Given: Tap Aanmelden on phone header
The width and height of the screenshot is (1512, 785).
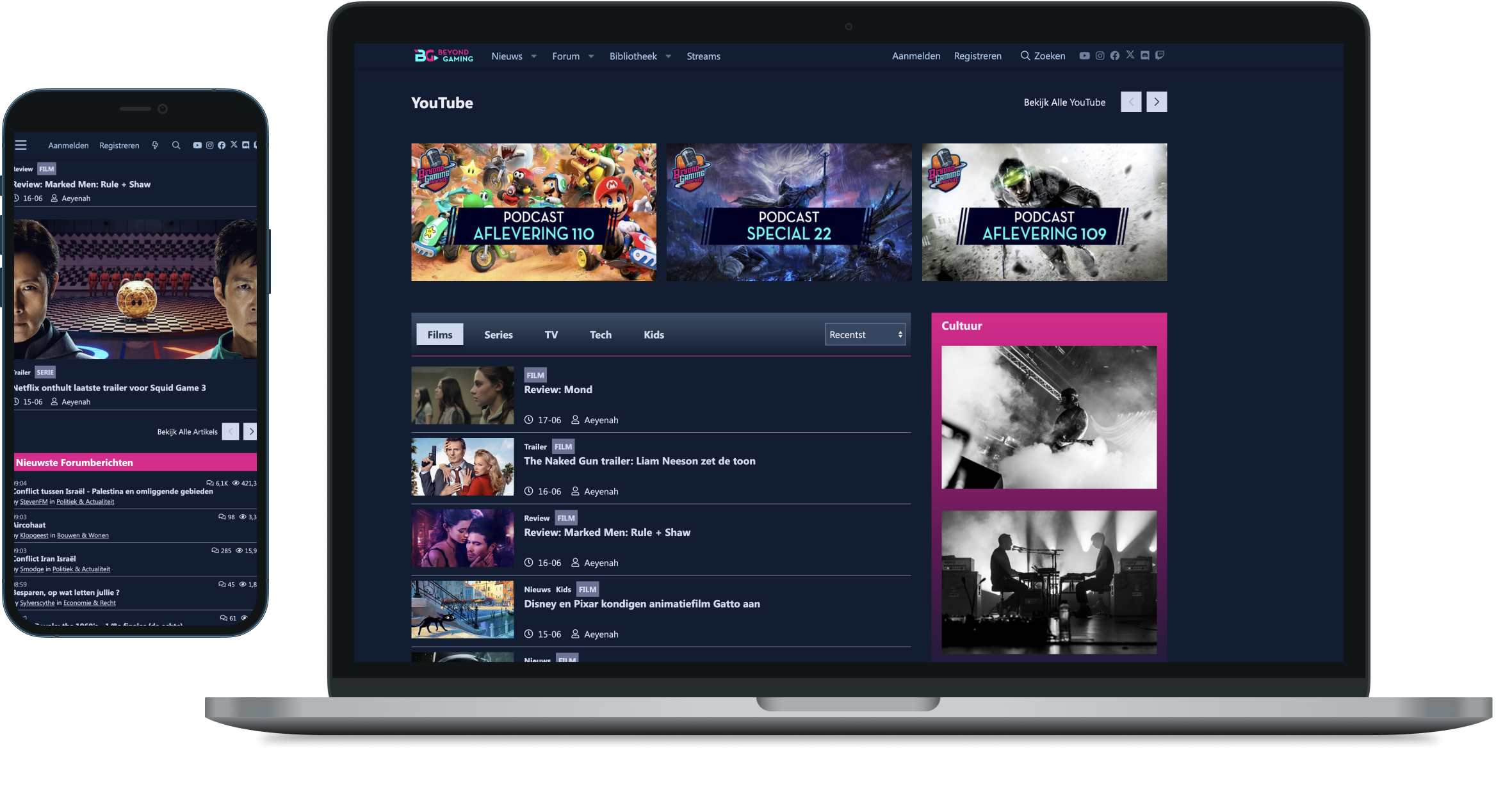Looking at the screenshot, I should coord(69,145).
